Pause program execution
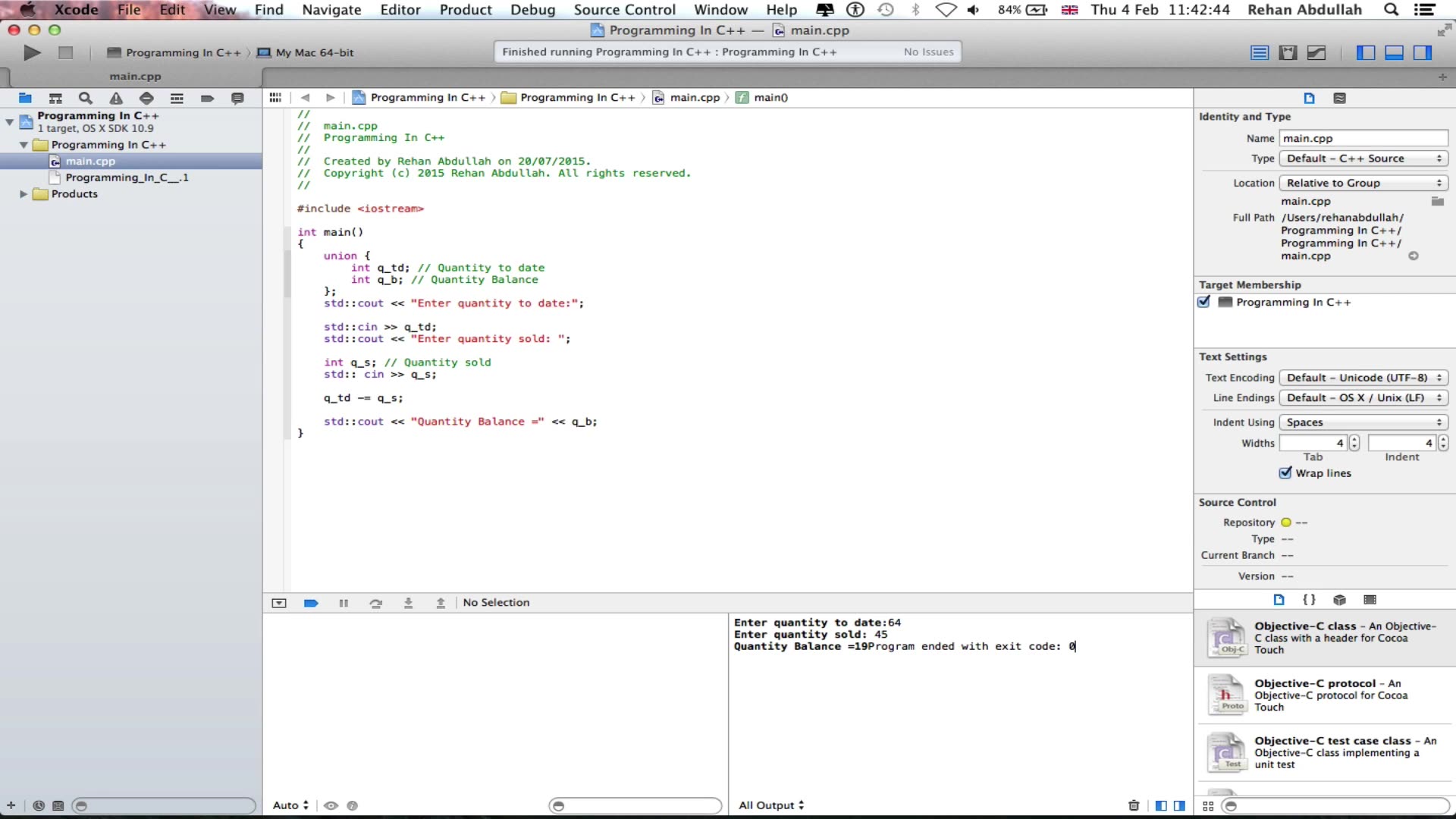Screen dimensions: 1456x819 tap(344, 603)
